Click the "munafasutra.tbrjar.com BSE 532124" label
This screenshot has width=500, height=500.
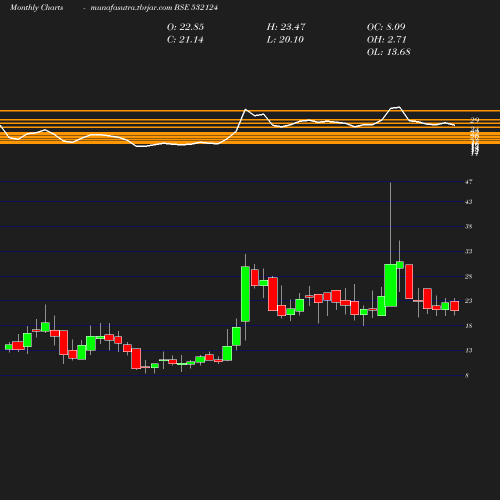coord(154,8)
